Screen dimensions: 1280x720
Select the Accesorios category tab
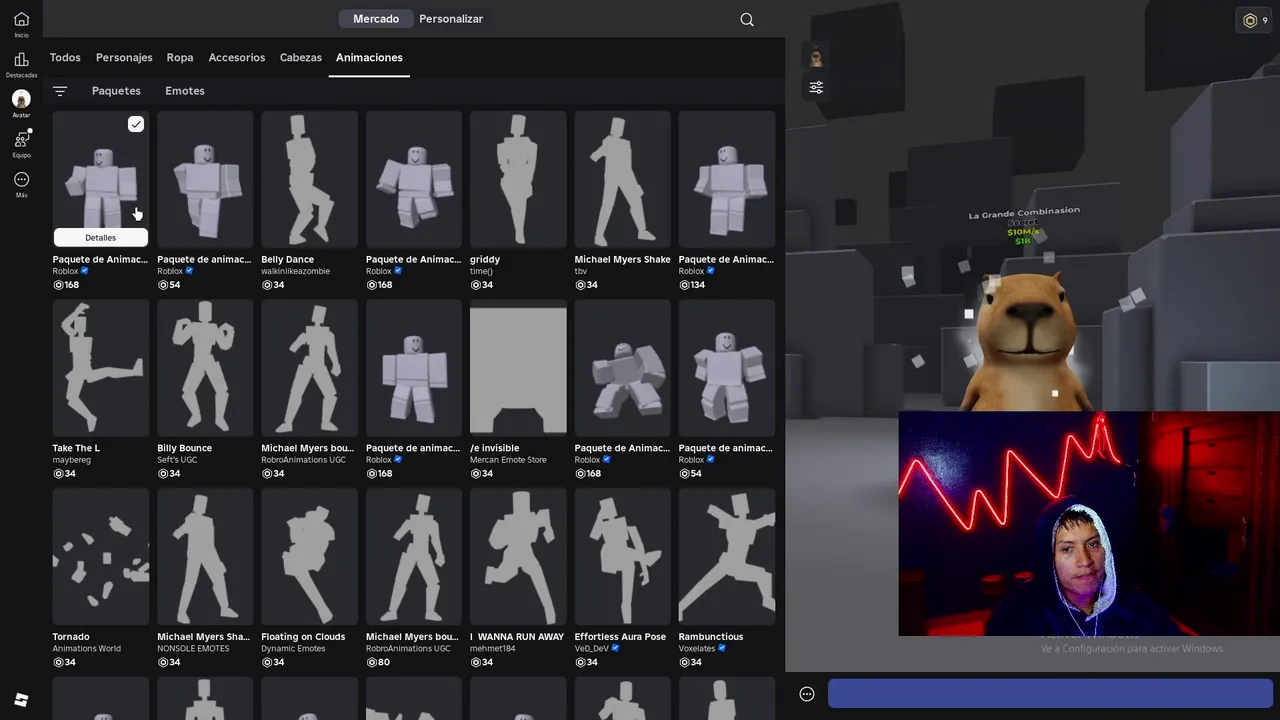[x=237, y=58]
